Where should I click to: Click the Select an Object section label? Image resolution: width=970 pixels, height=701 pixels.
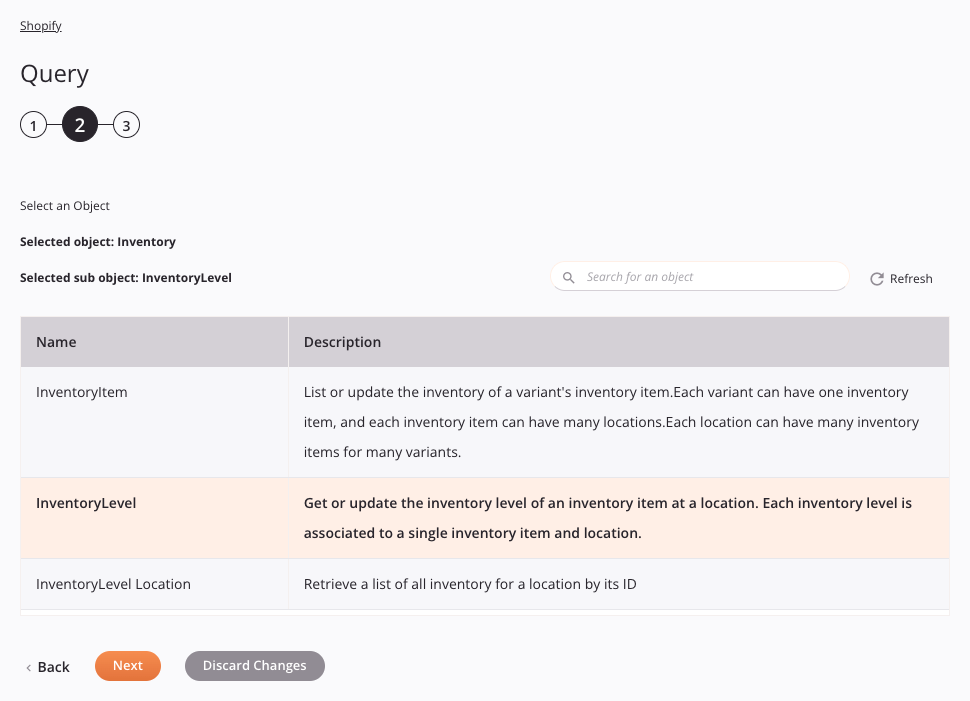tap(64, 205)
